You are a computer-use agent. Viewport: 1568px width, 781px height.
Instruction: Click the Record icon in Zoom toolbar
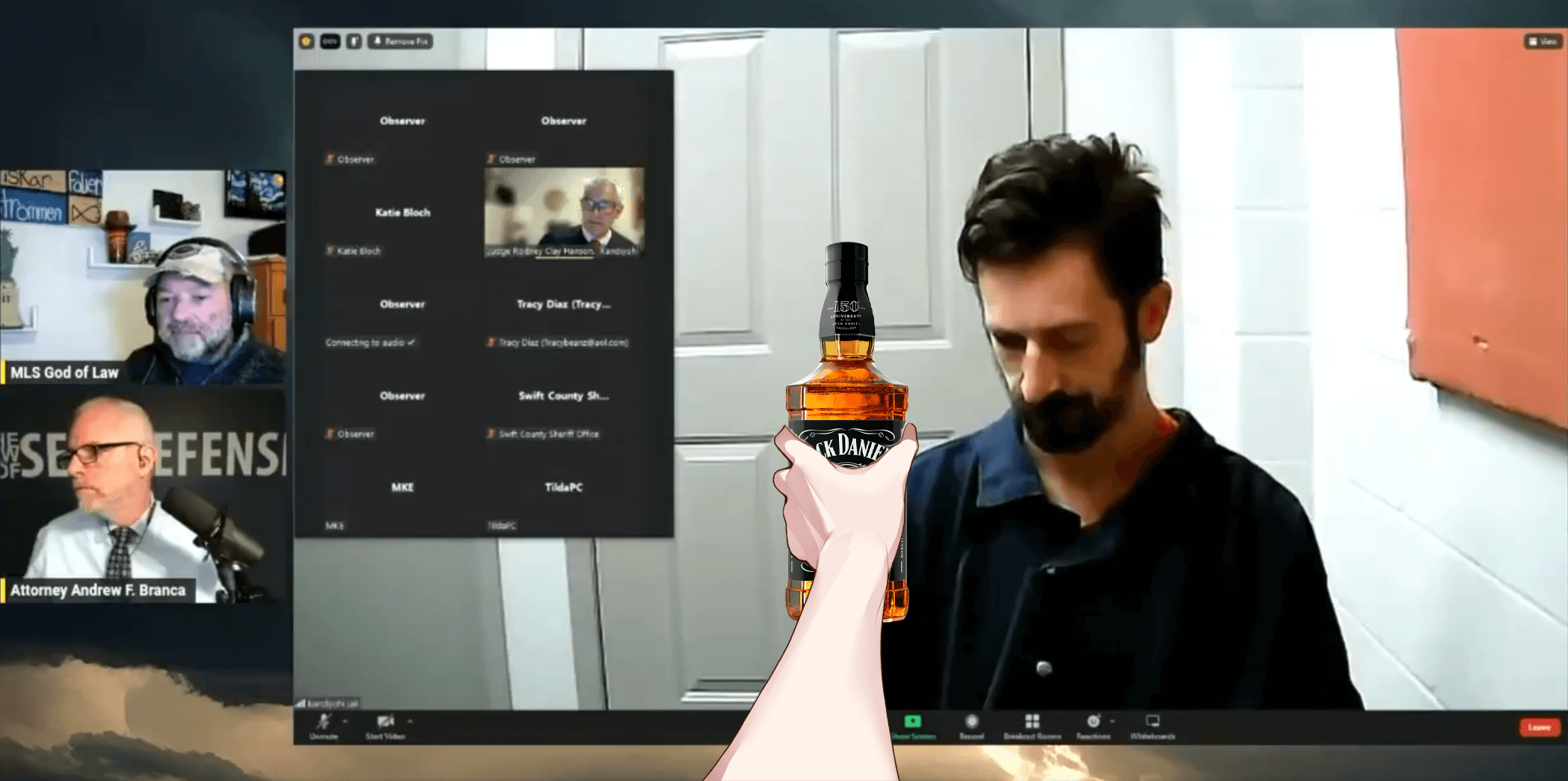pyautogui.click(x=971, y=721)
